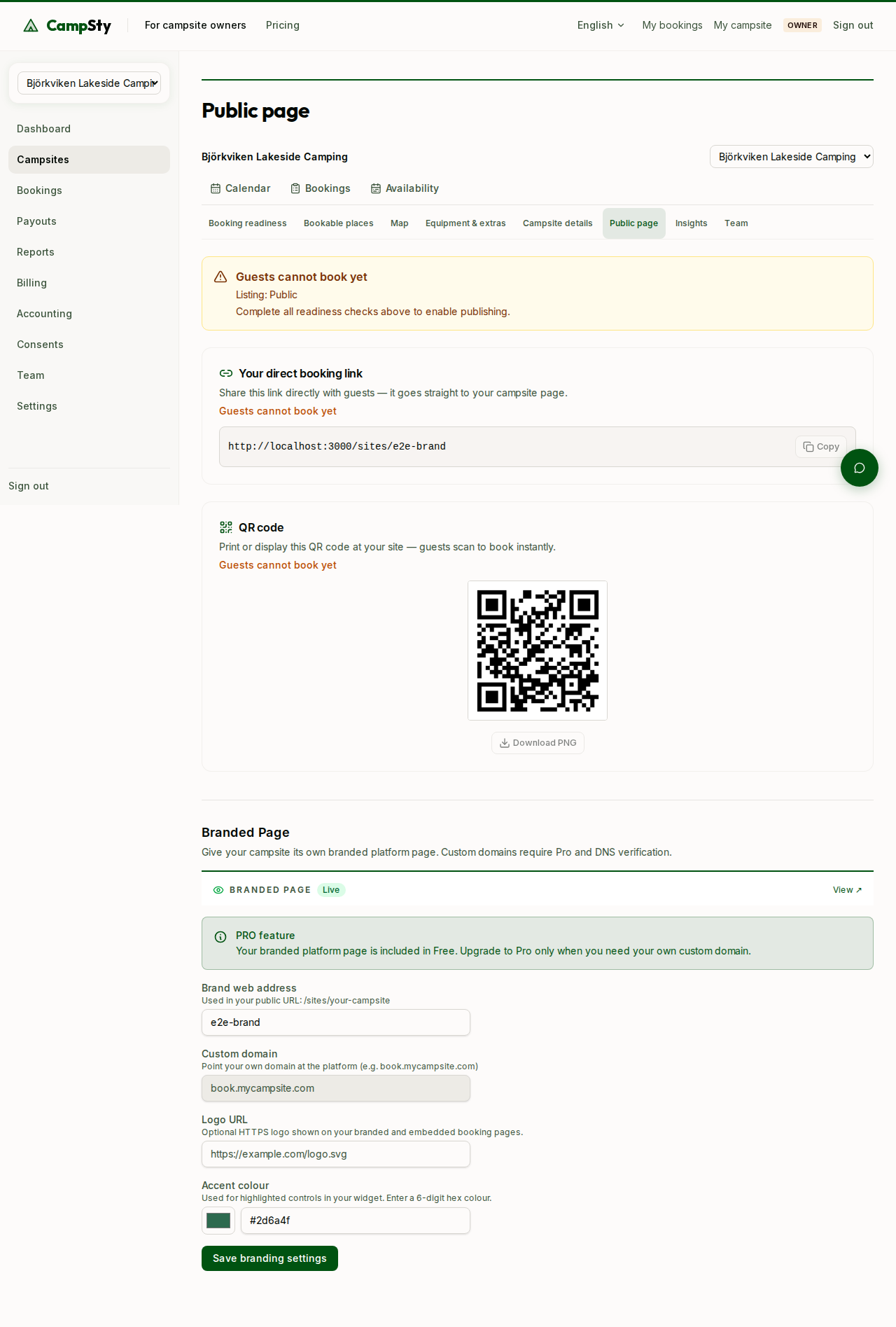Open Consents in the sidebar
The image size is (896, 1327).
pos(89,345)
